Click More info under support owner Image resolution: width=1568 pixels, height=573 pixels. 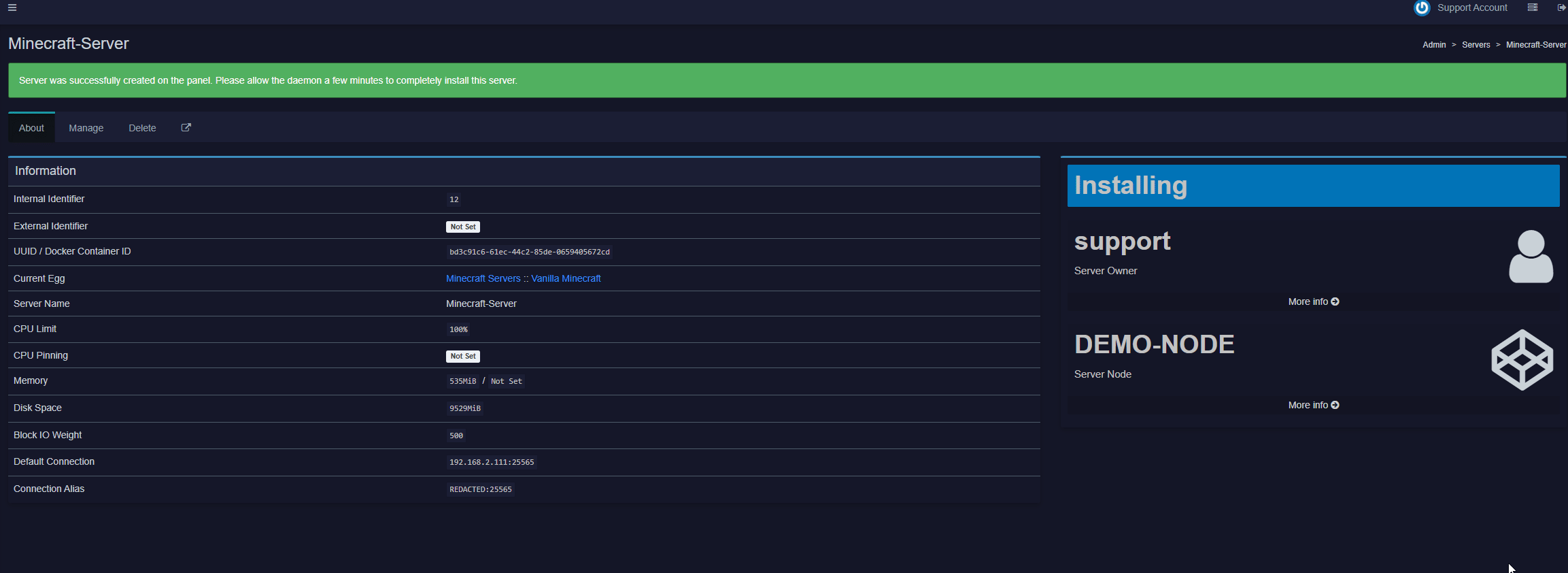(1313, 301)
